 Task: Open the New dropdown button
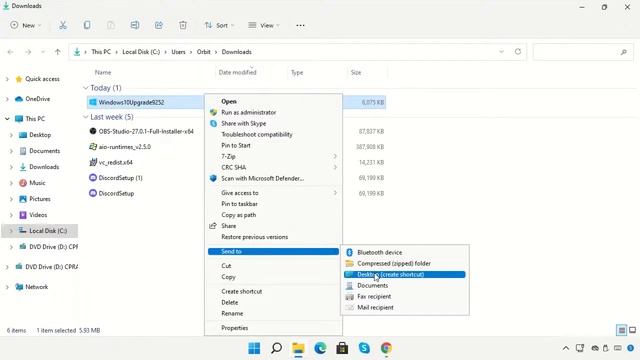[26, 25]
